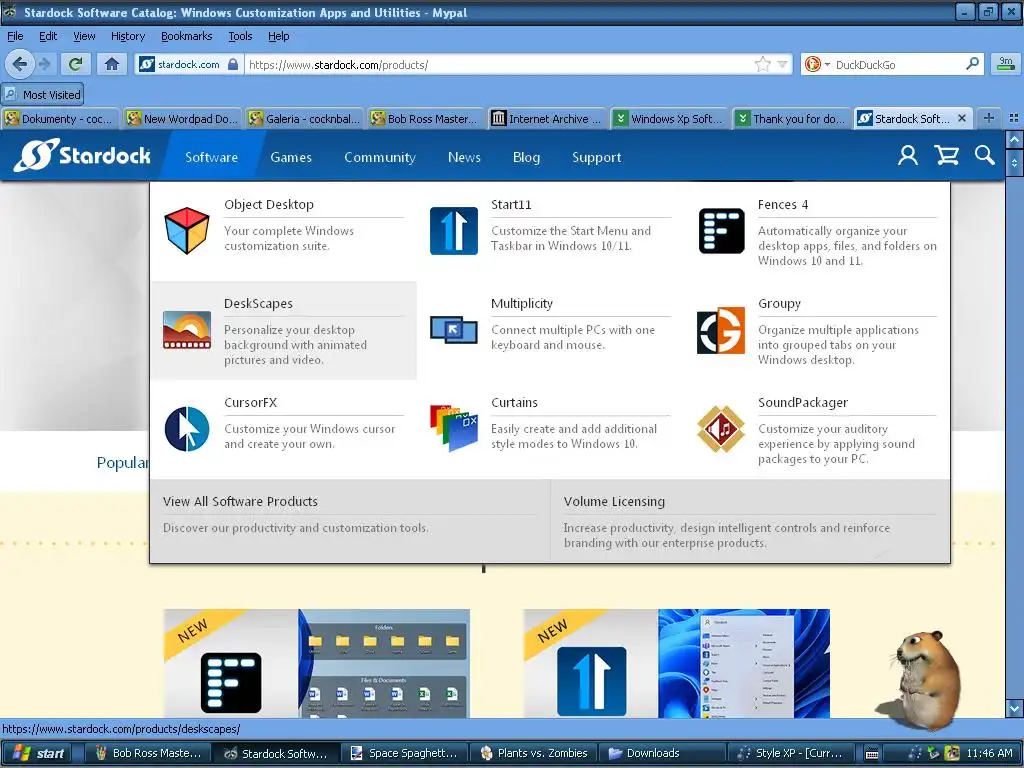This screenshot has width=1024, height=768.
Task: Switch to the Windows Xp Soft... tab
Action: (670, 118)
